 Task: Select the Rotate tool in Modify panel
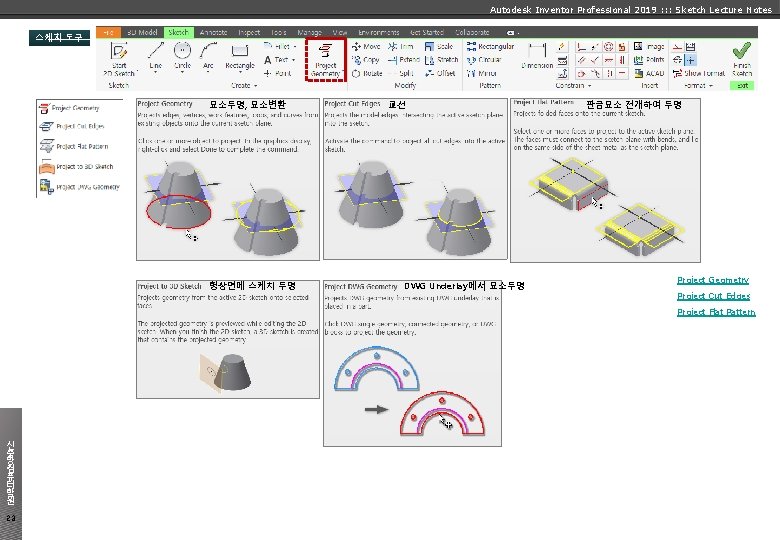coord(367,73)
